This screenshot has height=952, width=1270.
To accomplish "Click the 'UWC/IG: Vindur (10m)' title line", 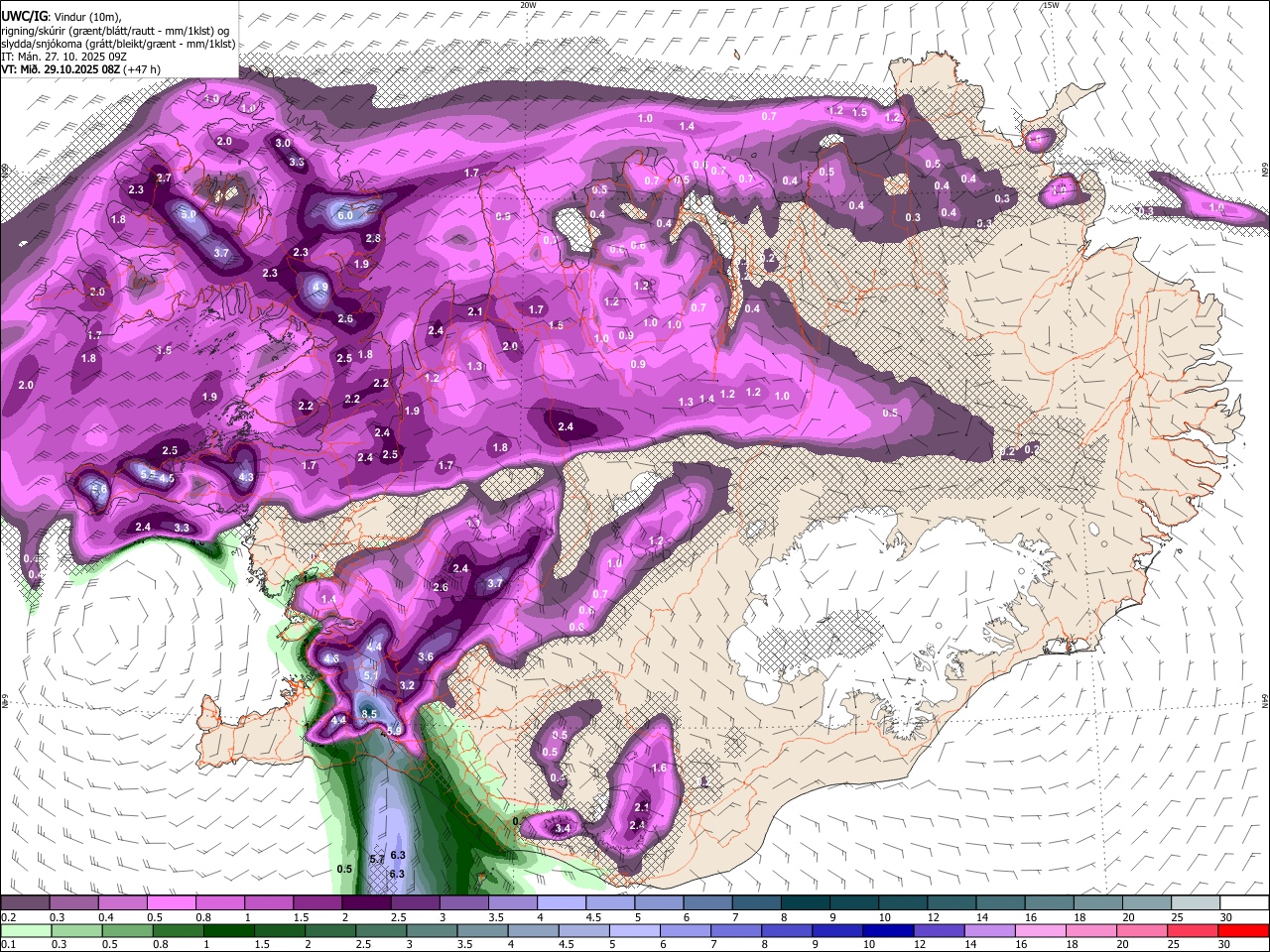I will tap(60, 17).
